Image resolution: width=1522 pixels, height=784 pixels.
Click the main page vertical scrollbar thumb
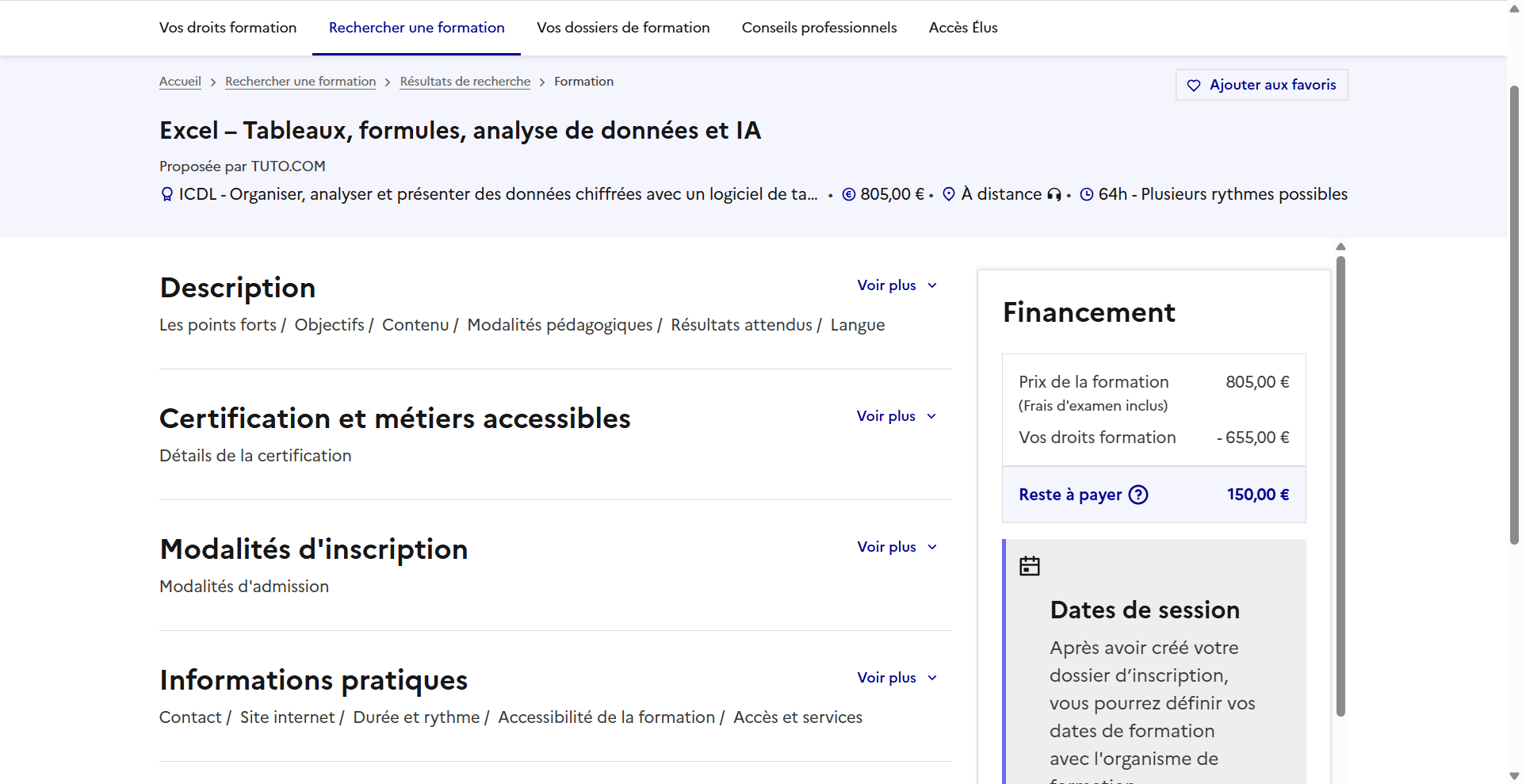point(1514,315)
